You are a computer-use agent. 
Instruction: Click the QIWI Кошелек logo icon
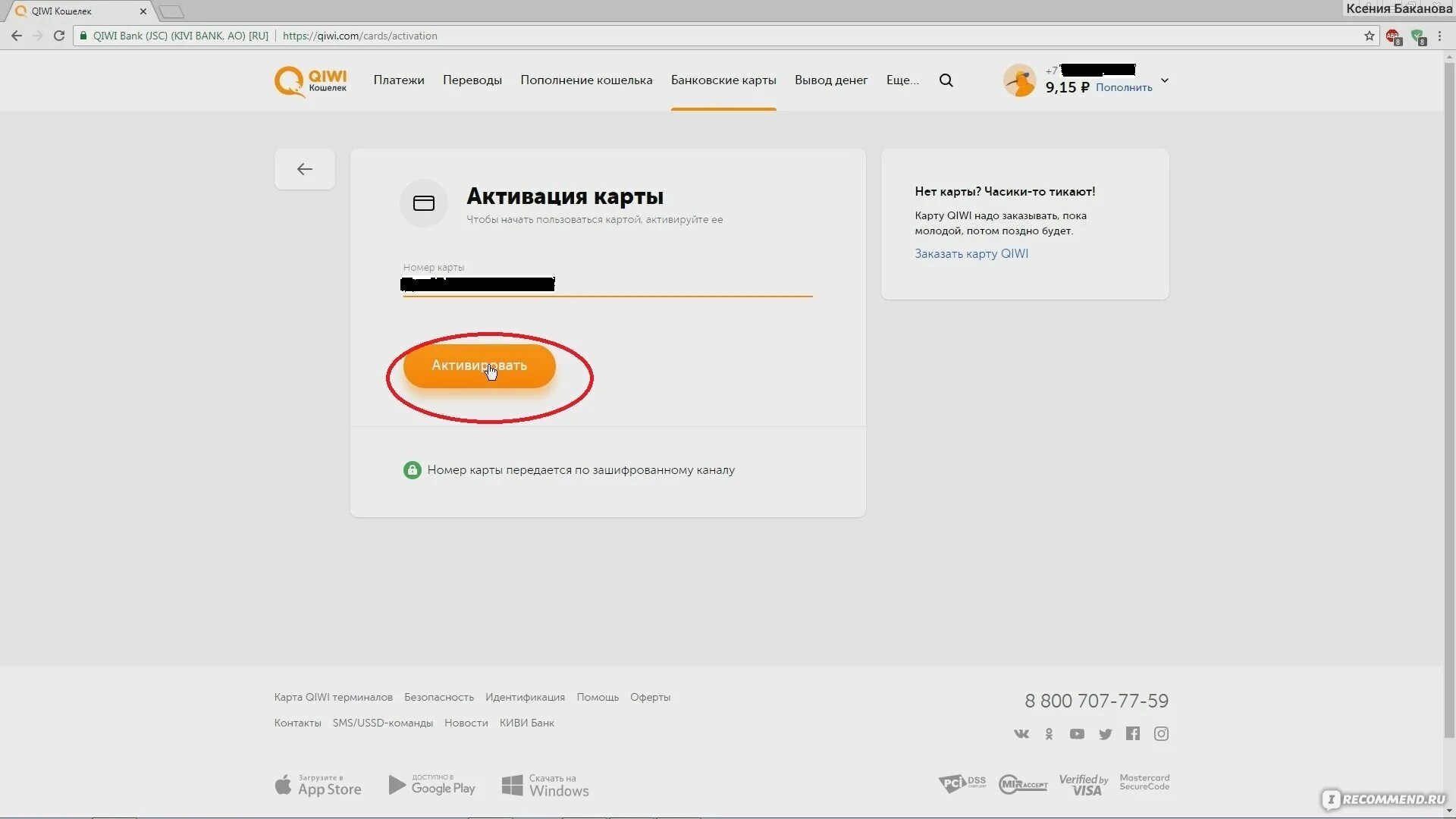click(x=310, y=80)
